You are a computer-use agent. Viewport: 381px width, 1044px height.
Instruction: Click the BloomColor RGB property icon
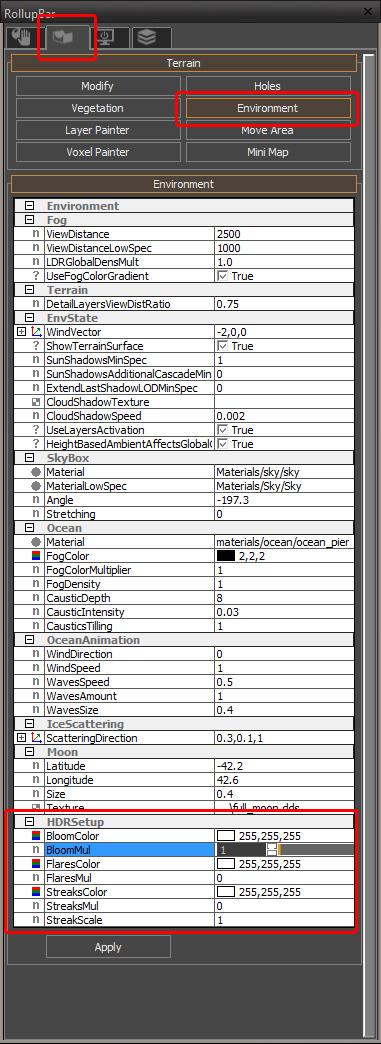(x=36, y=836)
